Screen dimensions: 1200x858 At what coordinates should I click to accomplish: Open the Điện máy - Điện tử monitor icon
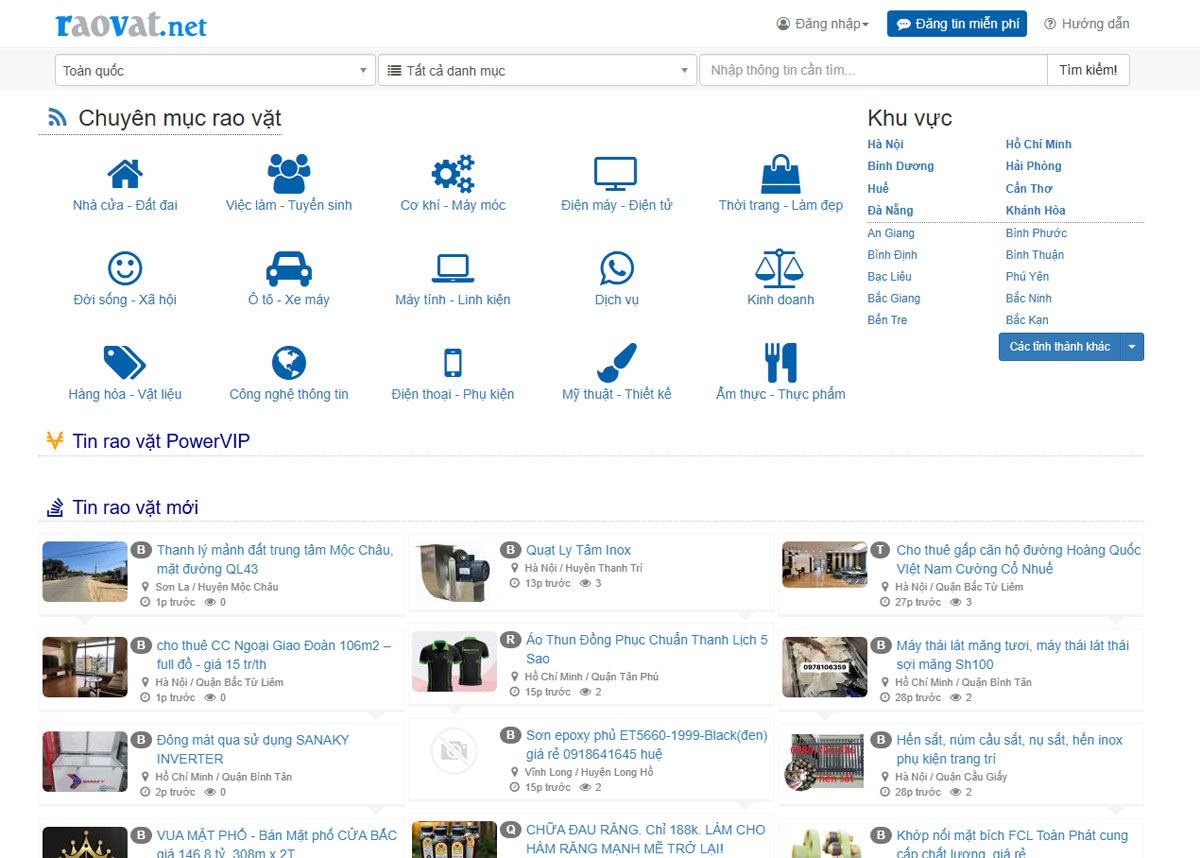616,173
